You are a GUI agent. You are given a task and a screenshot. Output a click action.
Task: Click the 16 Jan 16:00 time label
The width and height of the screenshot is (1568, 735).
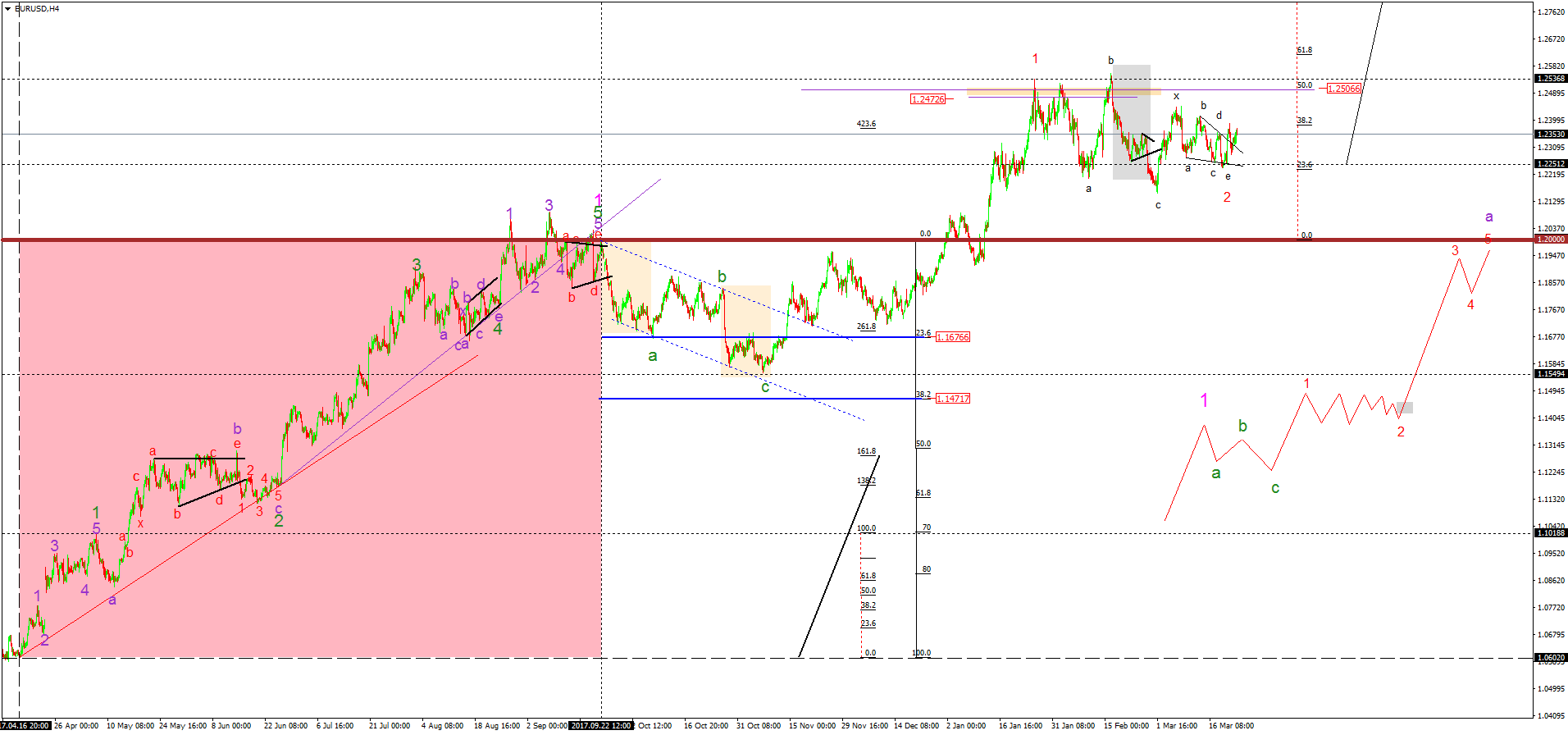[x=1020, y=726]
